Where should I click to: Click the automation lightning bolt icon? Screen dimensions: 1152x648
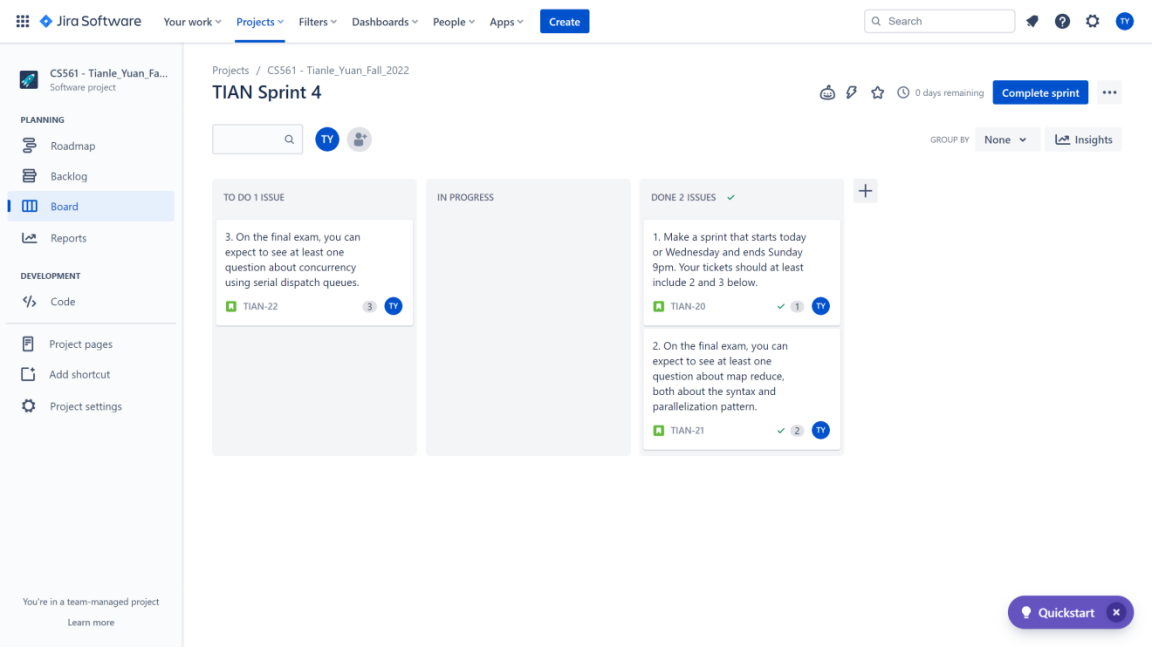tap(852, 93)
